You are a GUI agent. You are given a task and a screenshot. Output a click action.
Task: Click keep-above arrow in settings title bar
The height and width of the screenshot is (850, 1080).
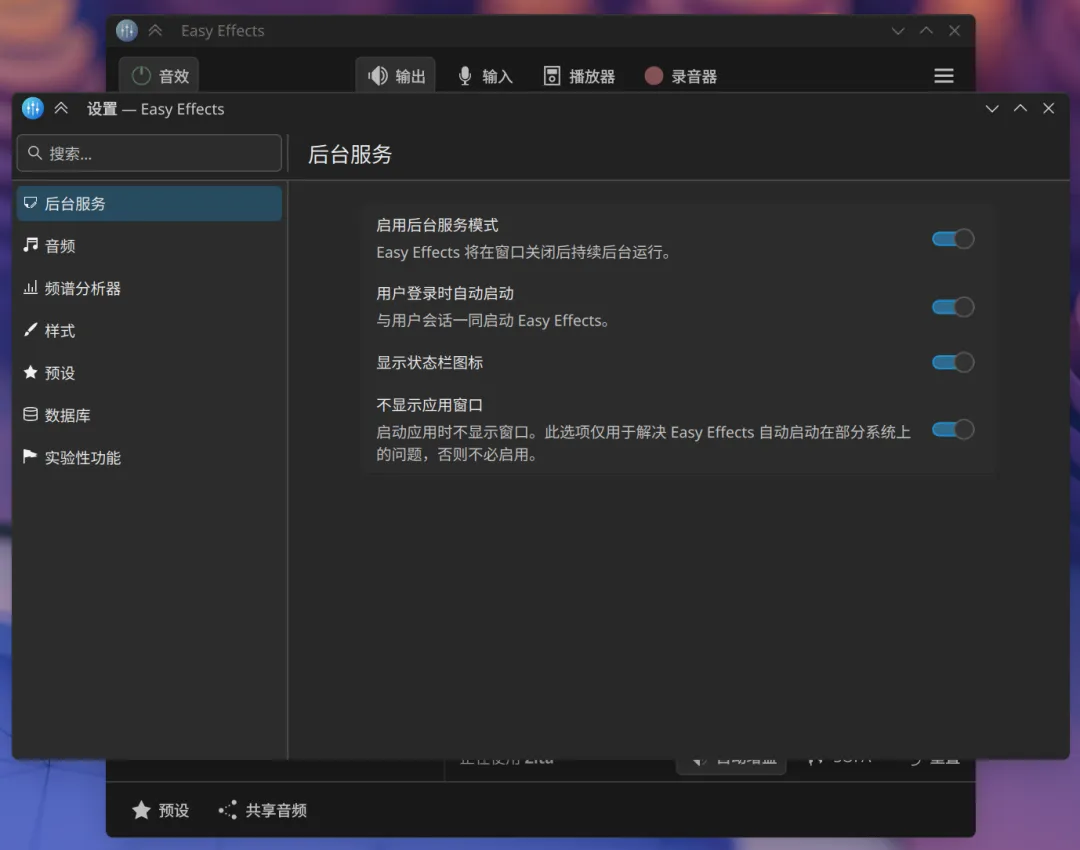pos(61,108)
